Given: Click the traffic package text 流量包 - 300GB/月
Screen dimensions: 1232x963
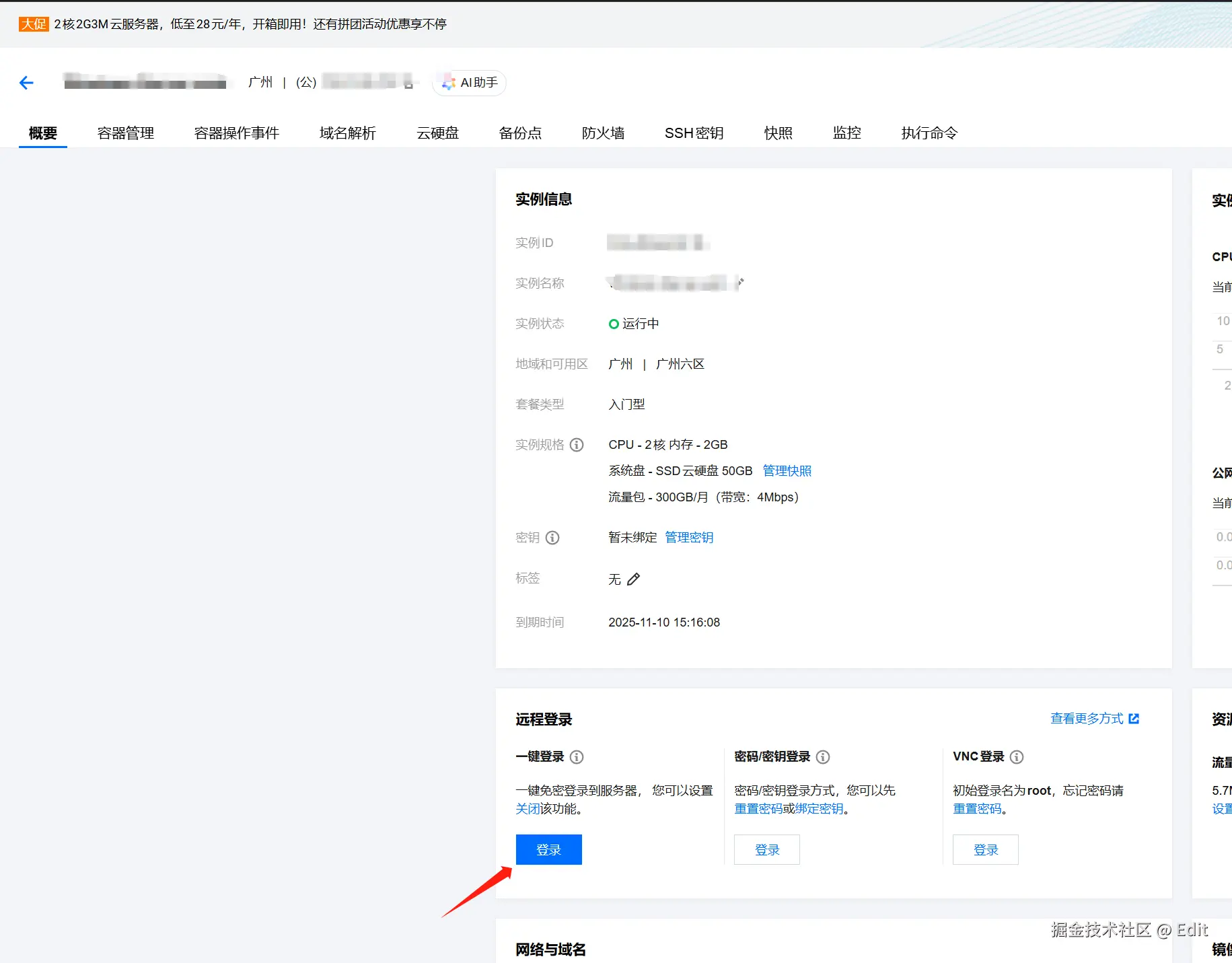Looking at the screenshot, I should (x=658, y=497).
